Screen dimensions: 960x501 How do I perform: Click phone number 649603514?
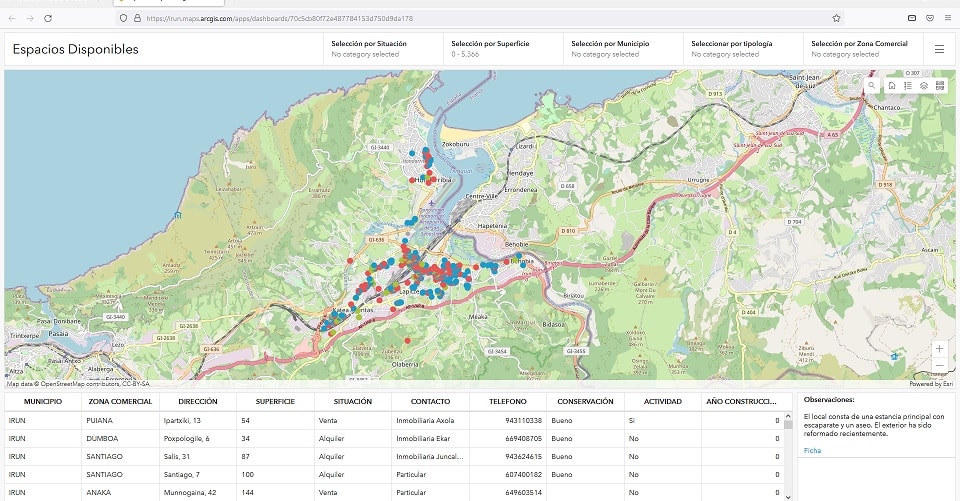(x=523, y=492)
